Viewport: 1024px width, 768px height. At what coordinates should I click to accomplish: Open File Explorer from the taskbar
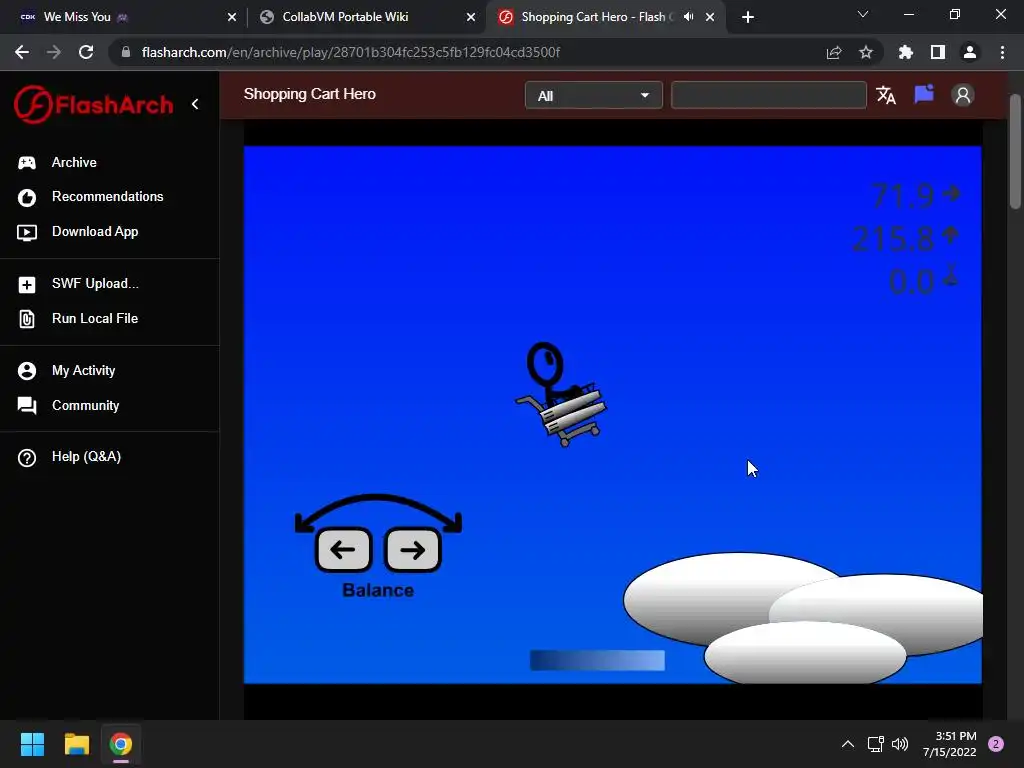76,744
